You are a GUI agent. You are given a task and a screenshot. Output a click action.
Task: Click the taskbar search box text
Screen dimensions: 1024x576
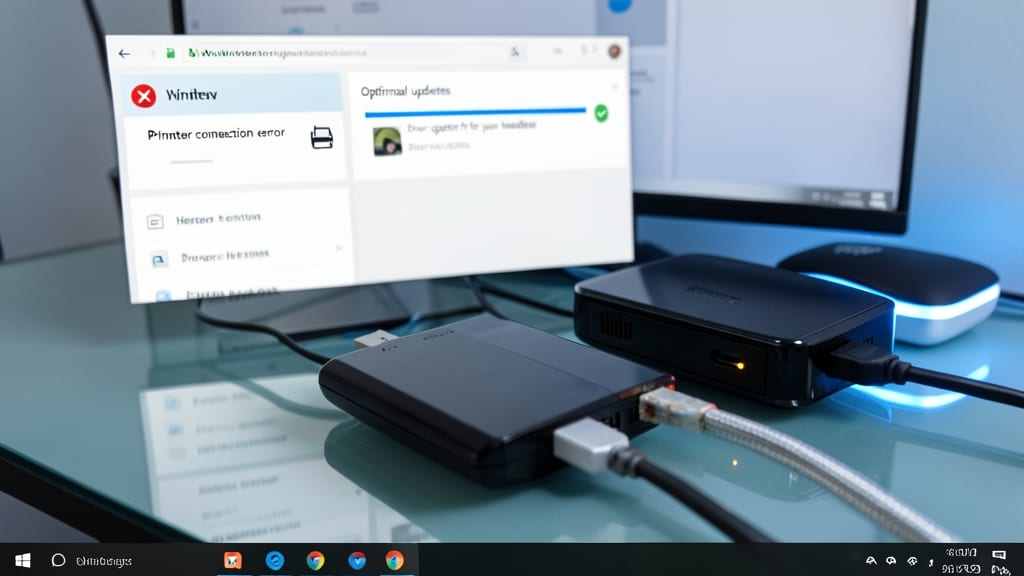(x=104, y=561)
